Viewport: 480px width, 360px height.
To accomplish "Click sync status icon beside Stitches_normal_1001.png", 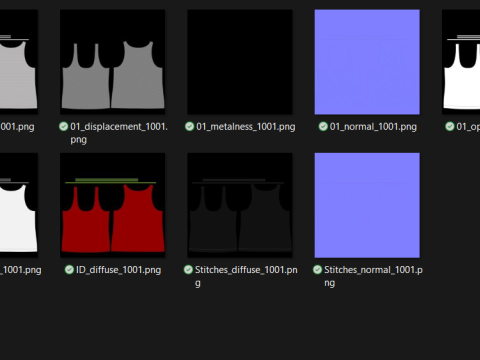I will coord(318,270).
